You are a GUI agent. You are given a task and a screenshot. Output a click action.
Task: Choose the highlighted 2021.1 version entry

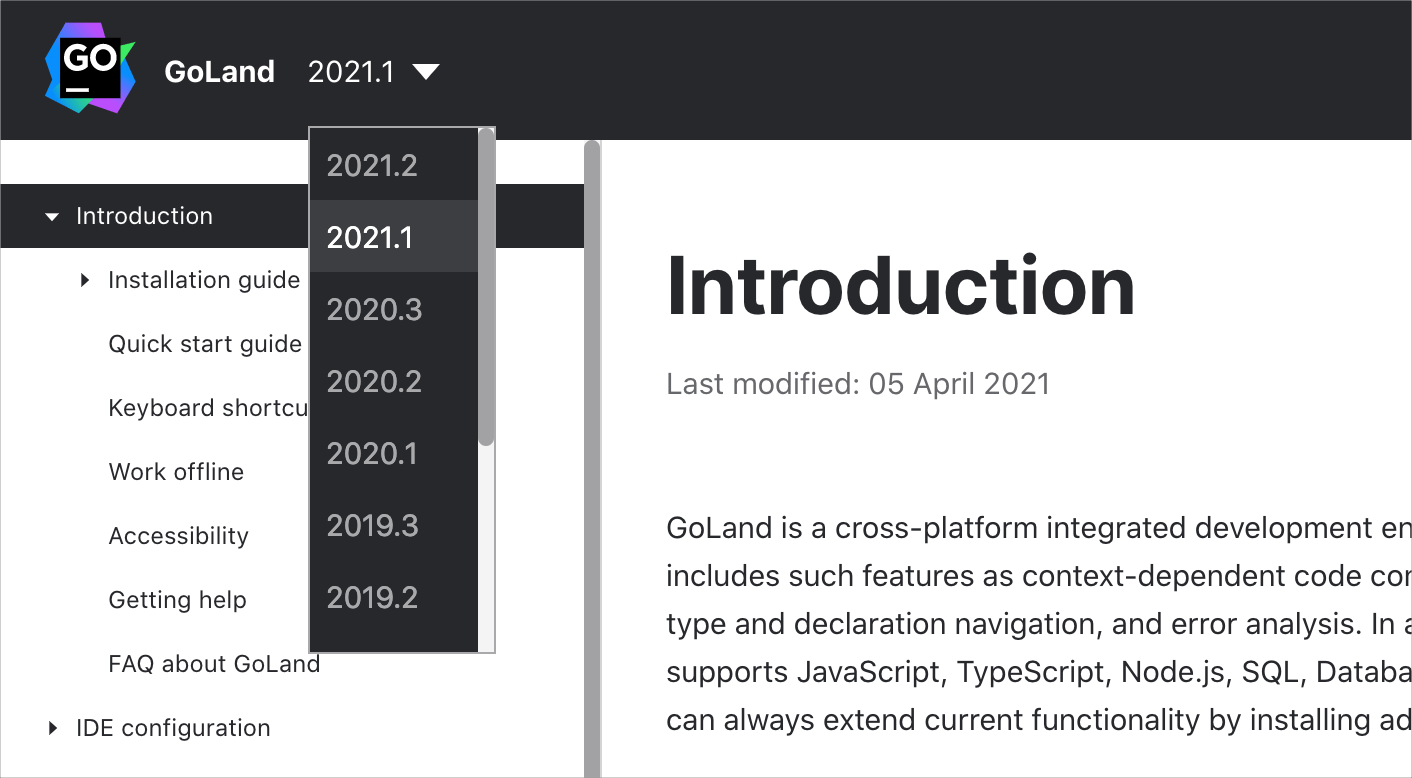[370, 238]
